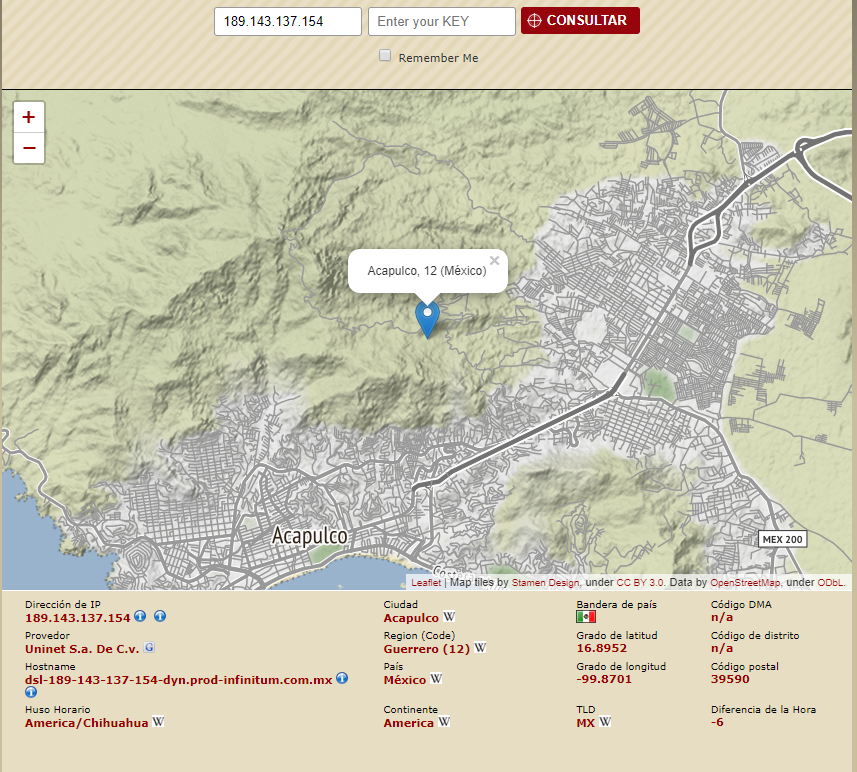Image resolution: width=857 pixels, height=772 pixels.
Task: Click the longitude value -99.8701
Action: 604,679
